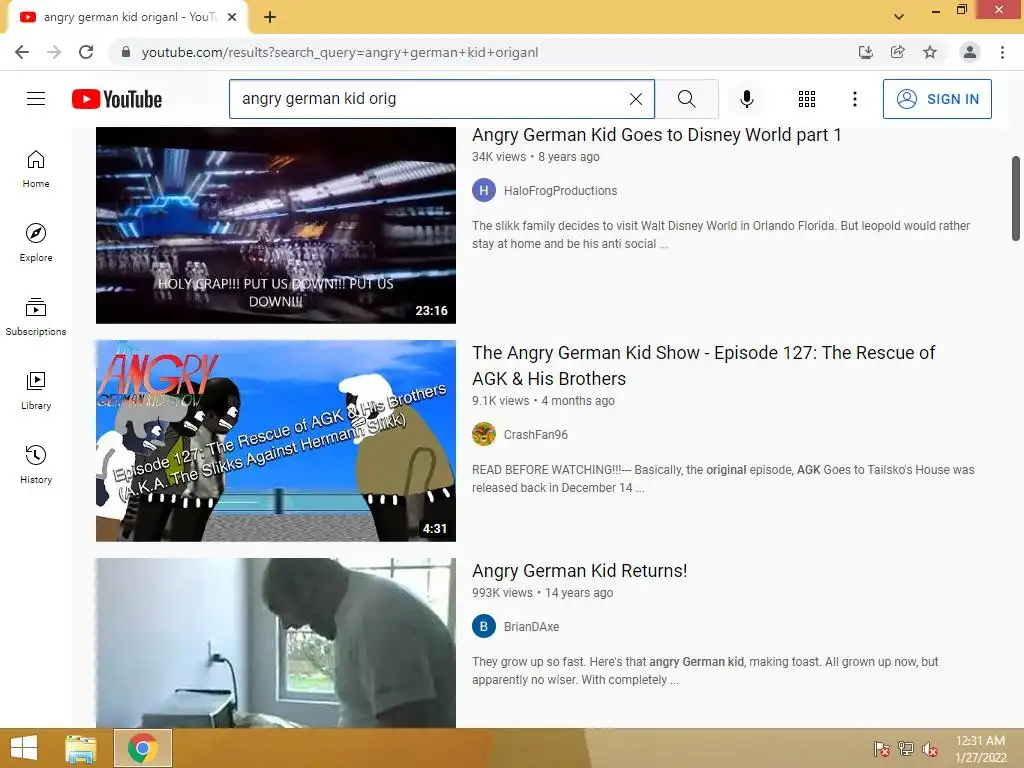Viewport: 1024px width, 768px height.
Task: Reload the page
Action: point(86,52)
